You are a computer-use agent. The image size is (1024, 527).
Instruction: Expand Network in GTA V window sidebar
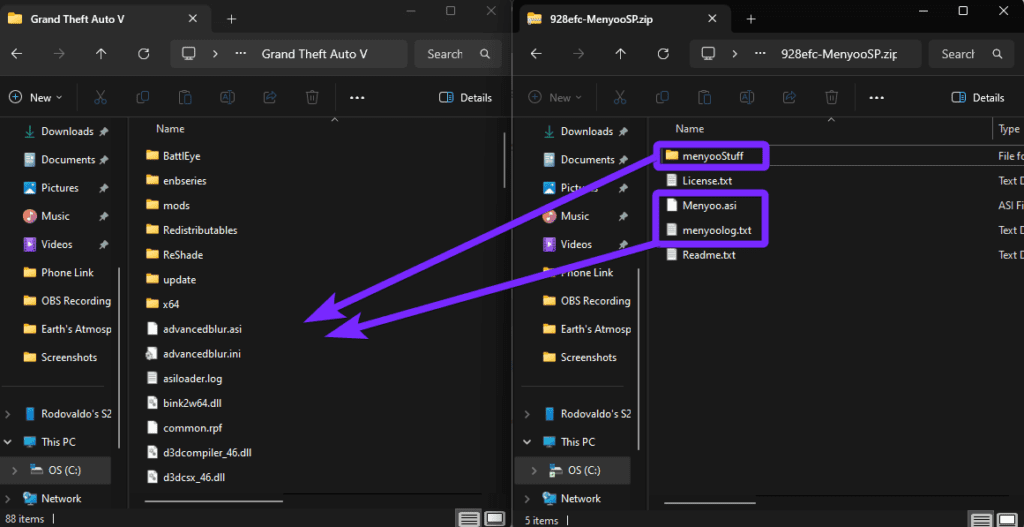tap(8, 499)
